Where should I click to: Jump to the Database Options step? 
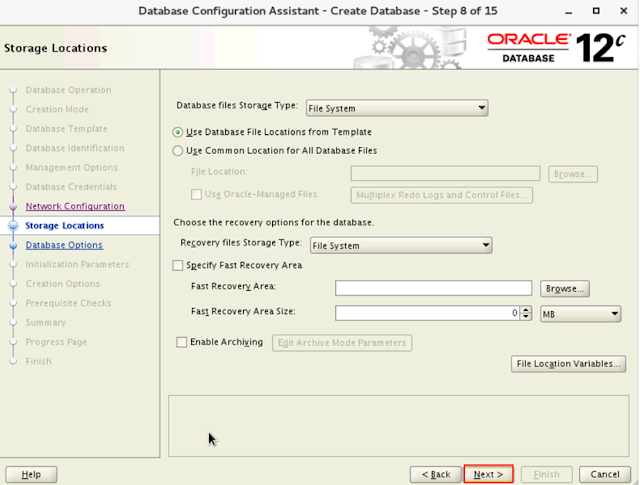coord(64,245)
